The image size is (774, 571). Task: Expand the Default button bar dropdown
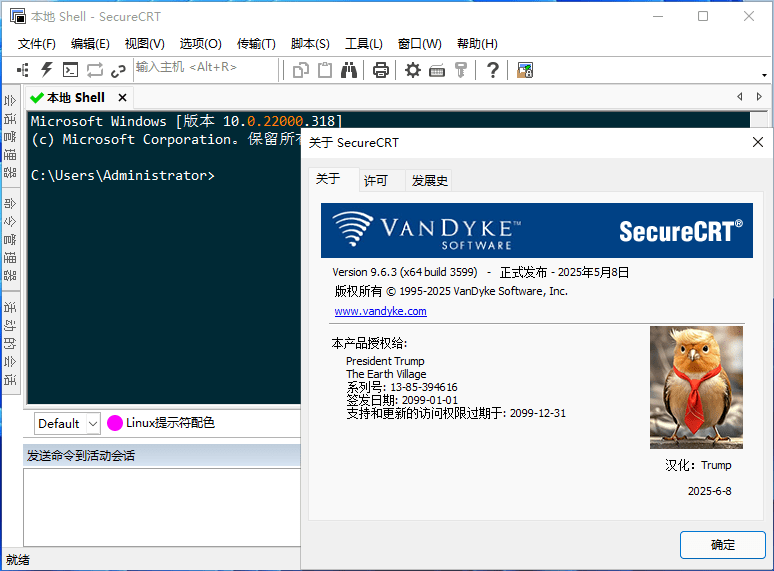(x=93, y=423)
